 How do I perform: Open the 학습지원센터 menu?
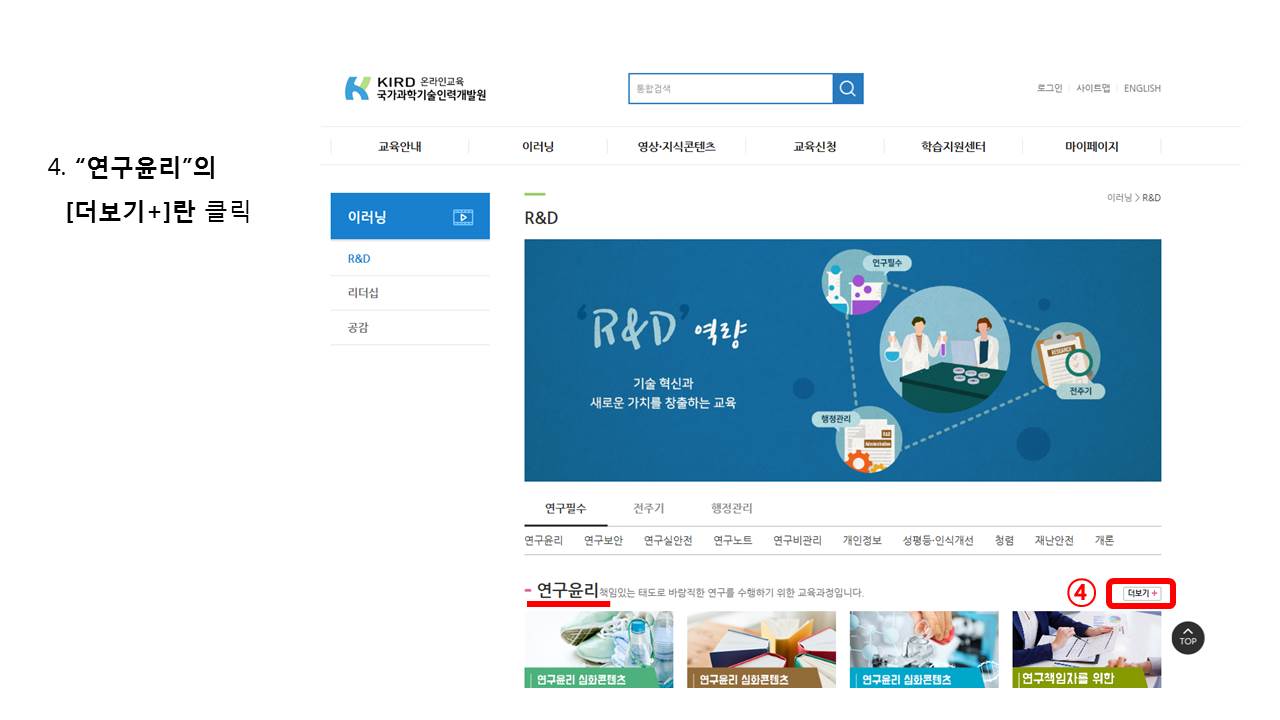click(x=953, y=147)
